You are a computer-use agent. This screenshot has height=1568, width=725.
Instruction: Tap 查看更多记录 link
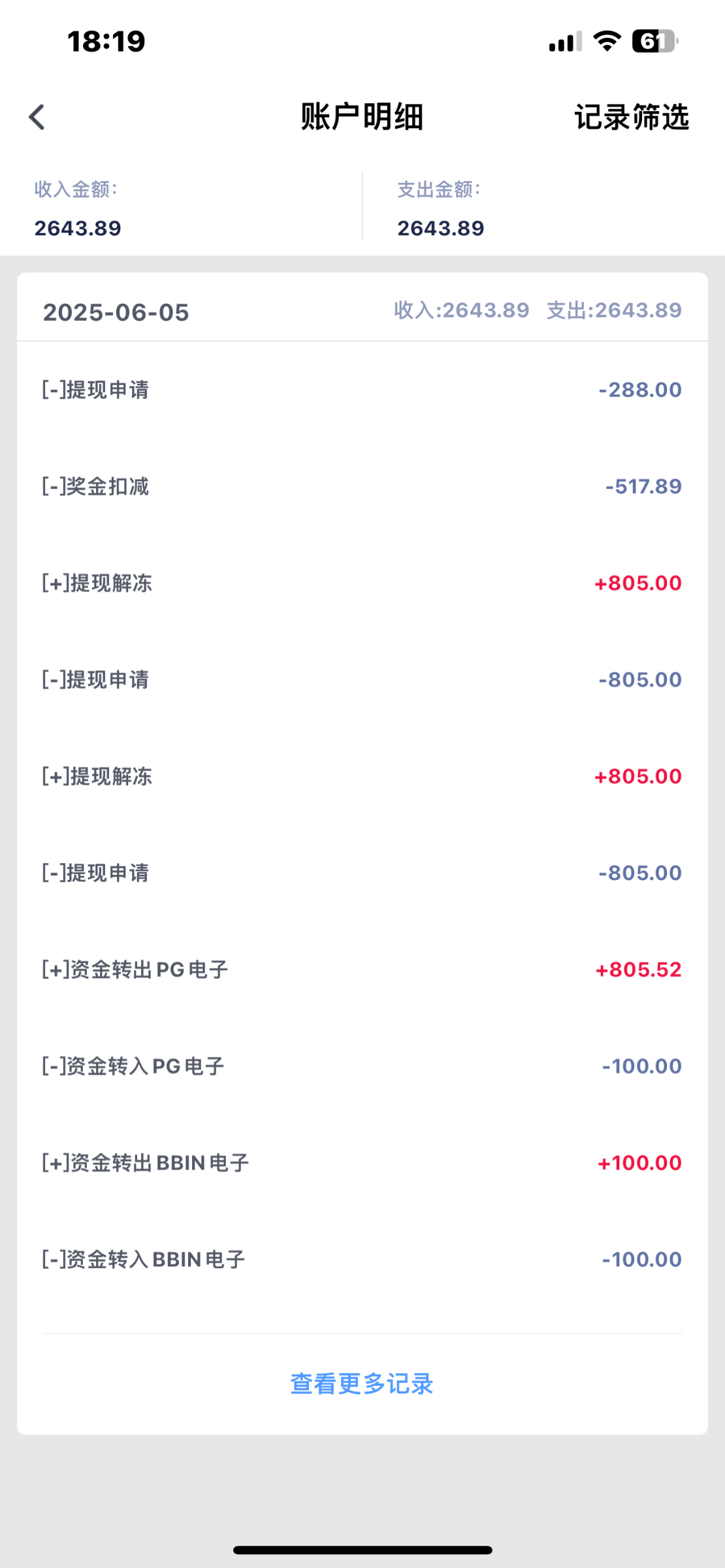(362, 1384)
